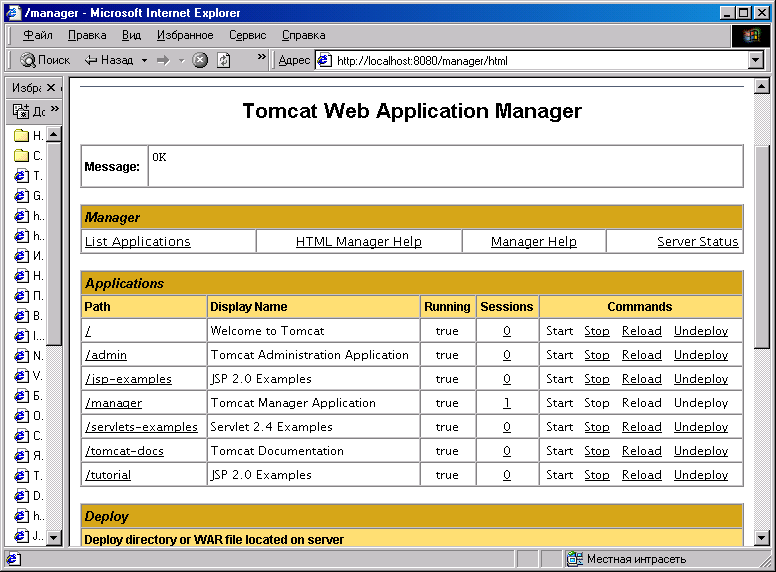The width and height of the screenshot is (776, 572).
Task: Open the favorite link labeled N.
Action: (29, 356)
